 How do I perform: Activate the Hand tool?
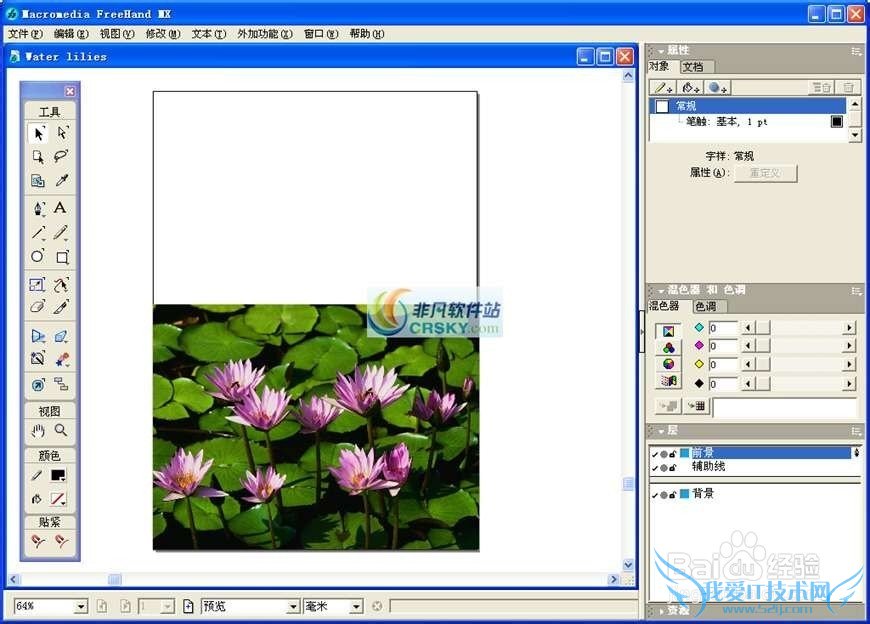click(38, 431)
